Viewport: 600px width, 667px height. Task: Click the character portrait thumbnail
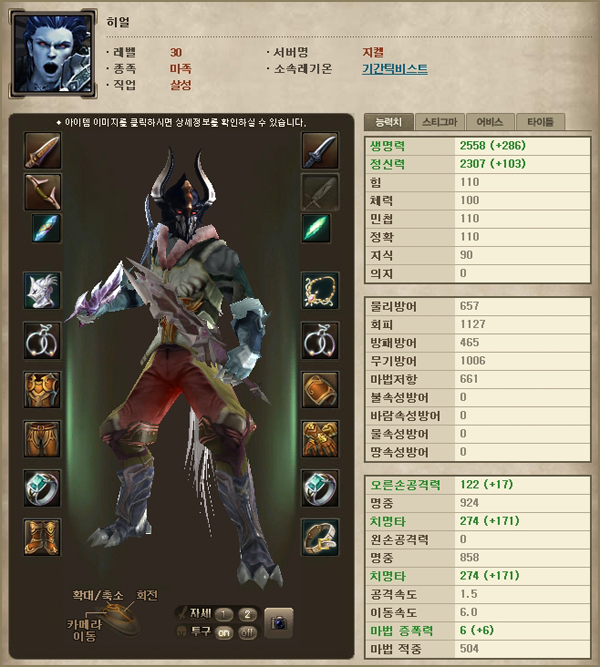click(x=52, y=54)
